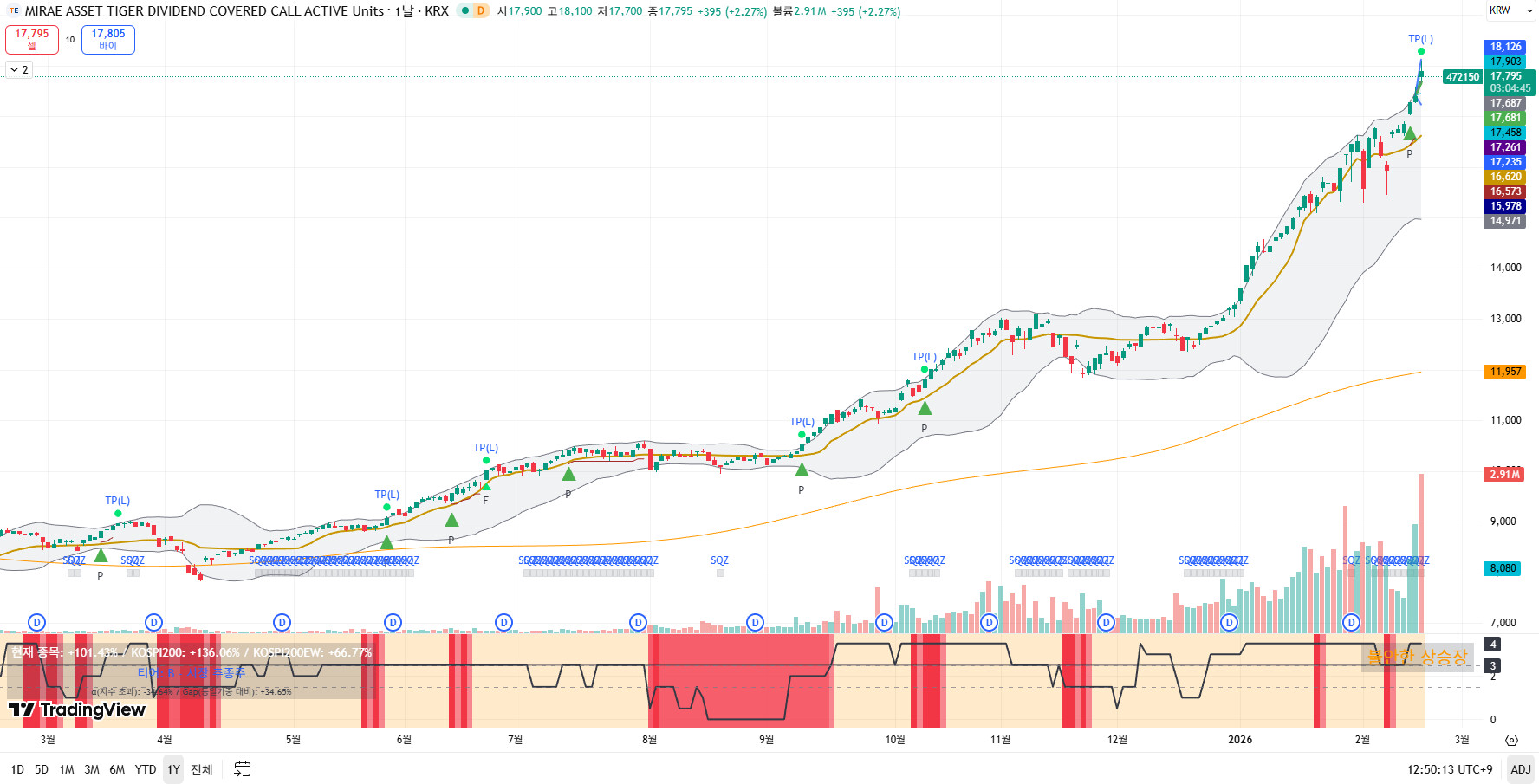Select the YTD time range
Screen dimensions: 1539x784
tap(146, 769)
